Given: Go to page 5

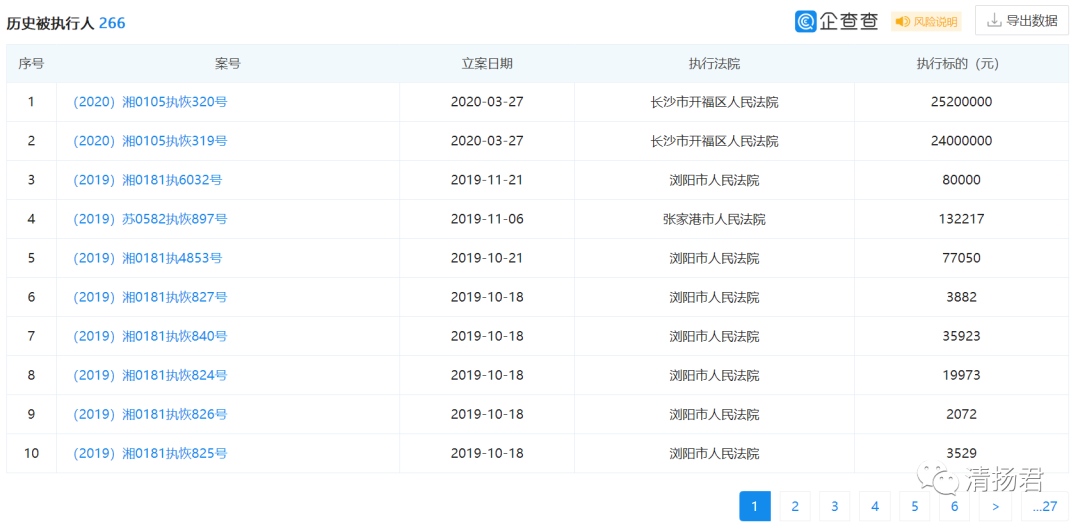Looking at the screenshot, I should coord(915,506).
